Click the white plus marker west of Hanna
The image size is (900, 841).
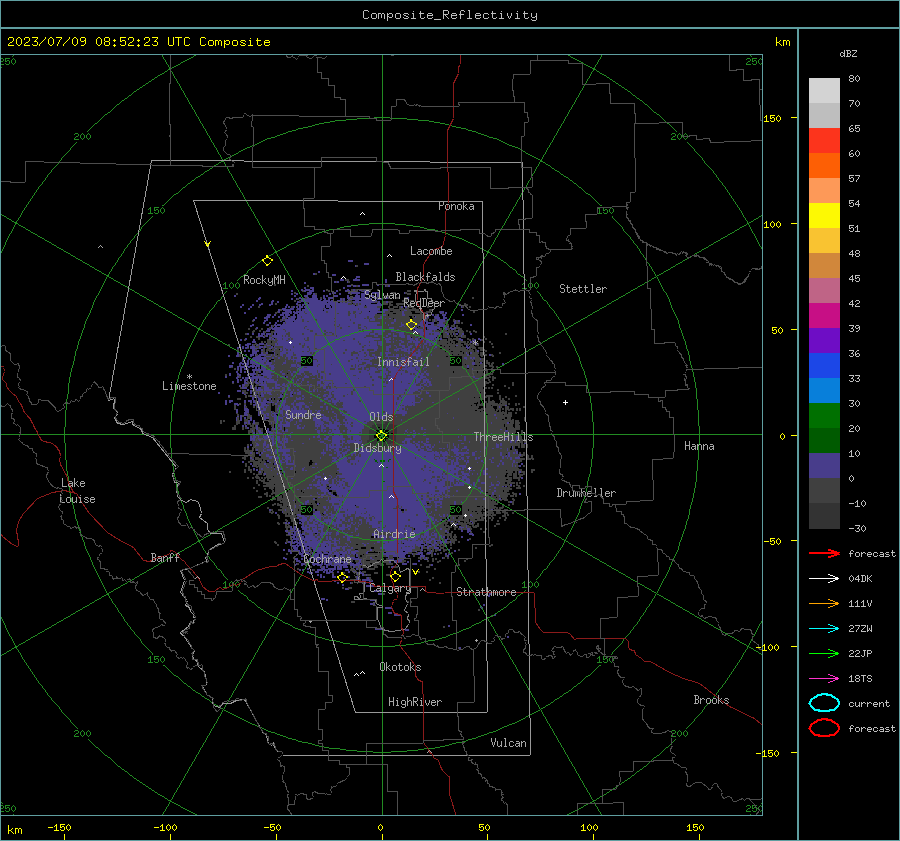pos(565,402)
